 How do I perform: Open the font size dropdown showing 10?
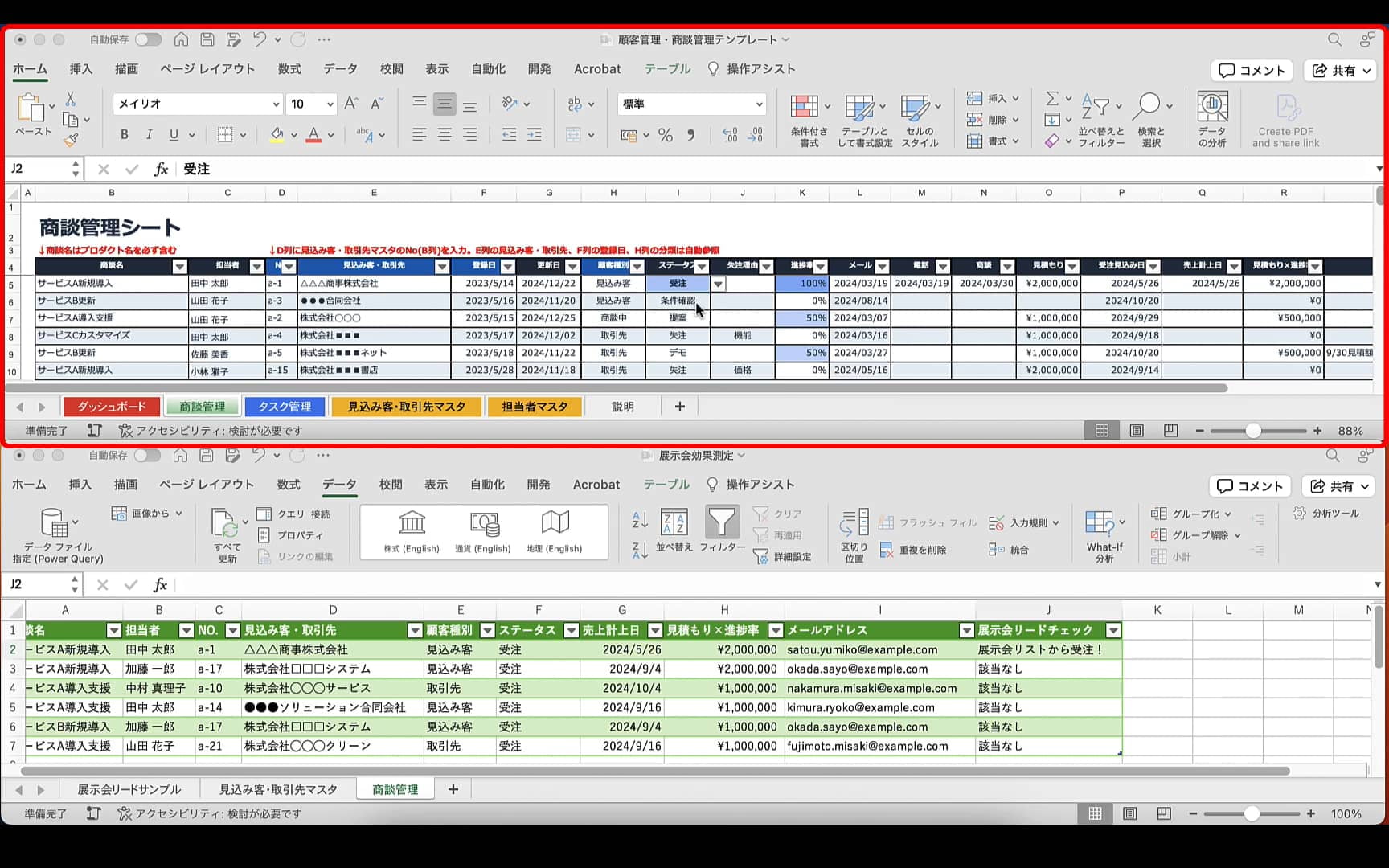click(330, 104)
